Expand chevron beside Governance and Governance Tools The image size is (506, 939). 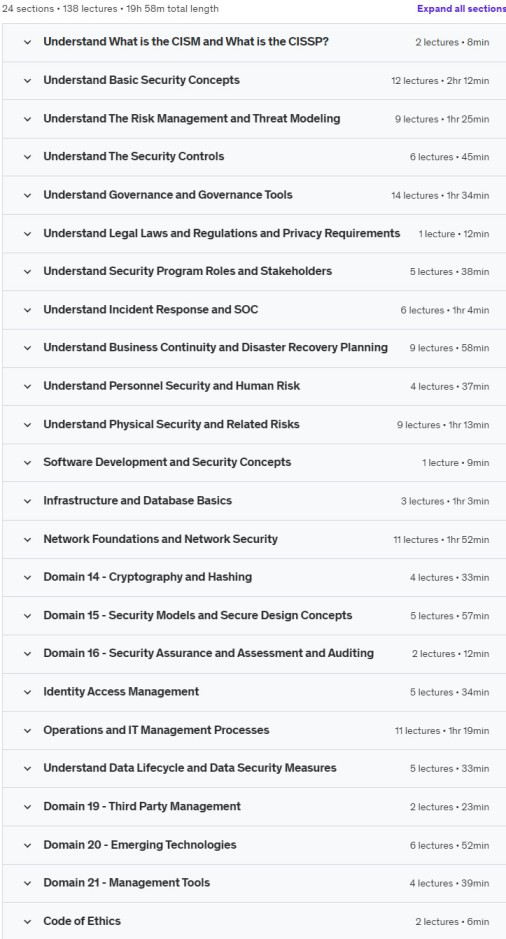28,195
